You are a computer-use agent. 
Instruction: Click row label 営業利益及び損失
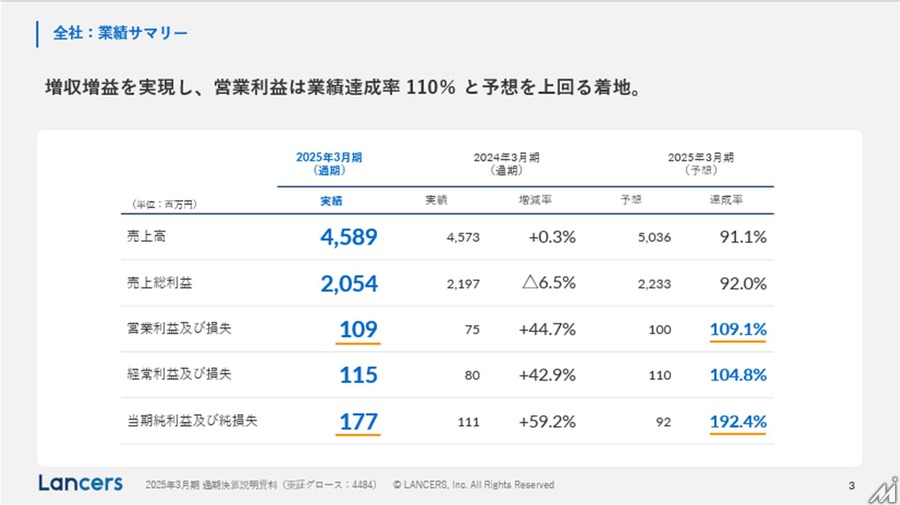[179, 328]
